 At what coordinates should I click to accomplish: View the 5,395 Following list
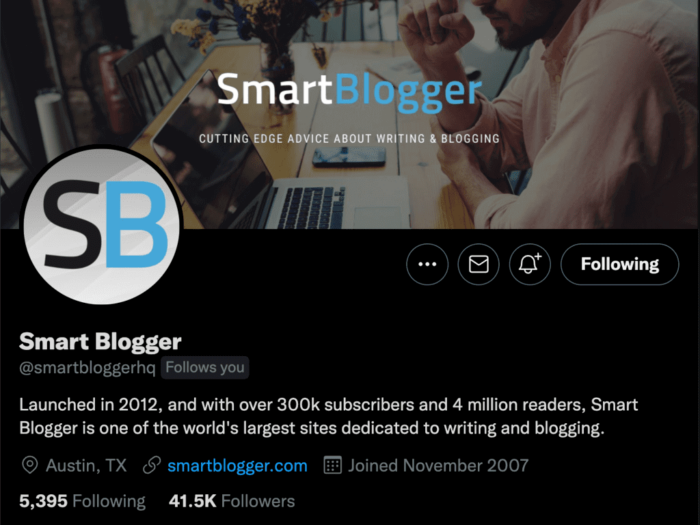click(x=82, y=501)
